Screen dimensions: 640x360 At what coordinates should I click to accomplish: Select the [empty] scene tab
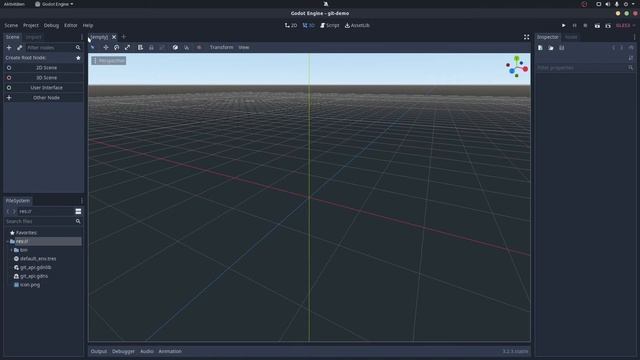point(99,37)
